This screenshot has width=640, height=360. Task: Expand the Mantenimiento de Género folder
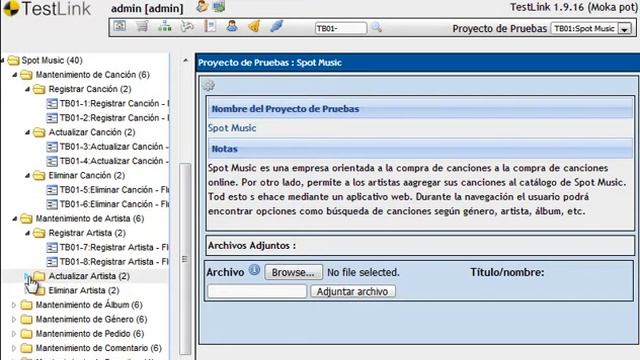point(13,319)
